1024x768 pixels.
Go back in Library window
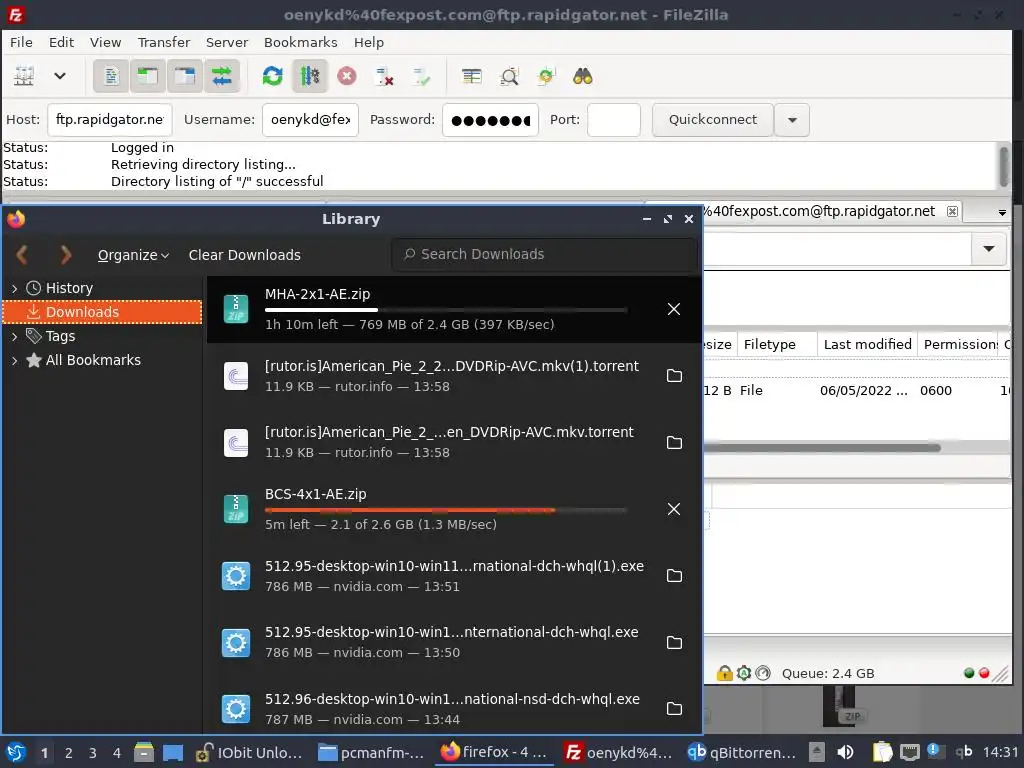22,254
